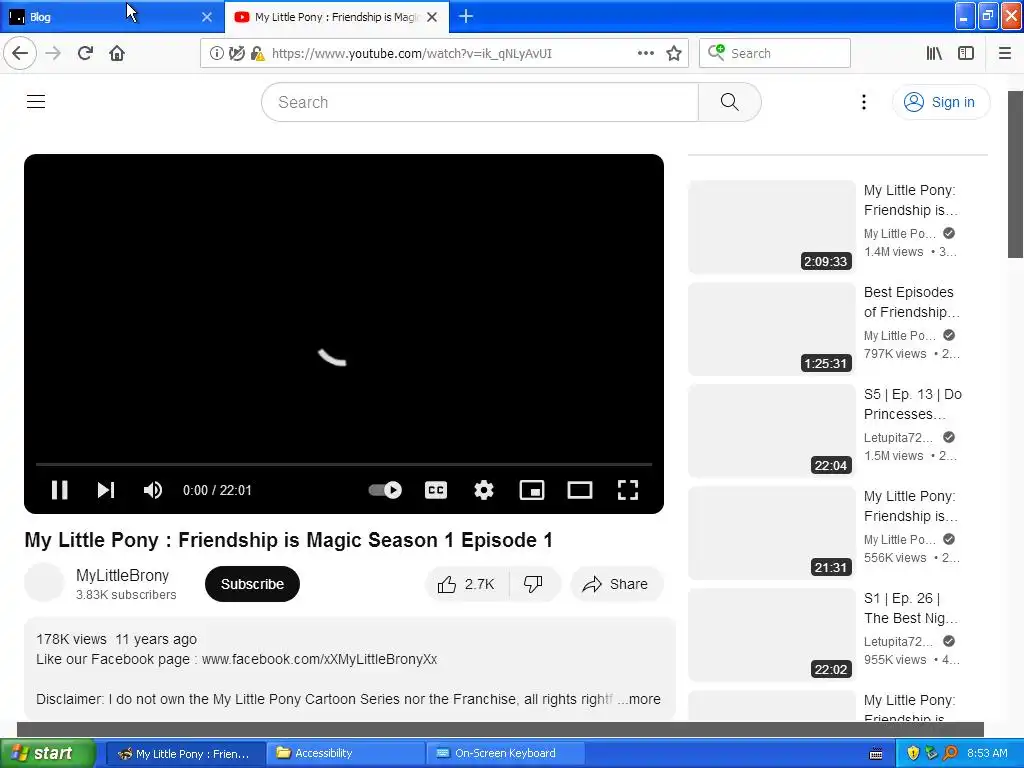Click the browser forward arrow
Screen dimensions: 1024x768
53,54
